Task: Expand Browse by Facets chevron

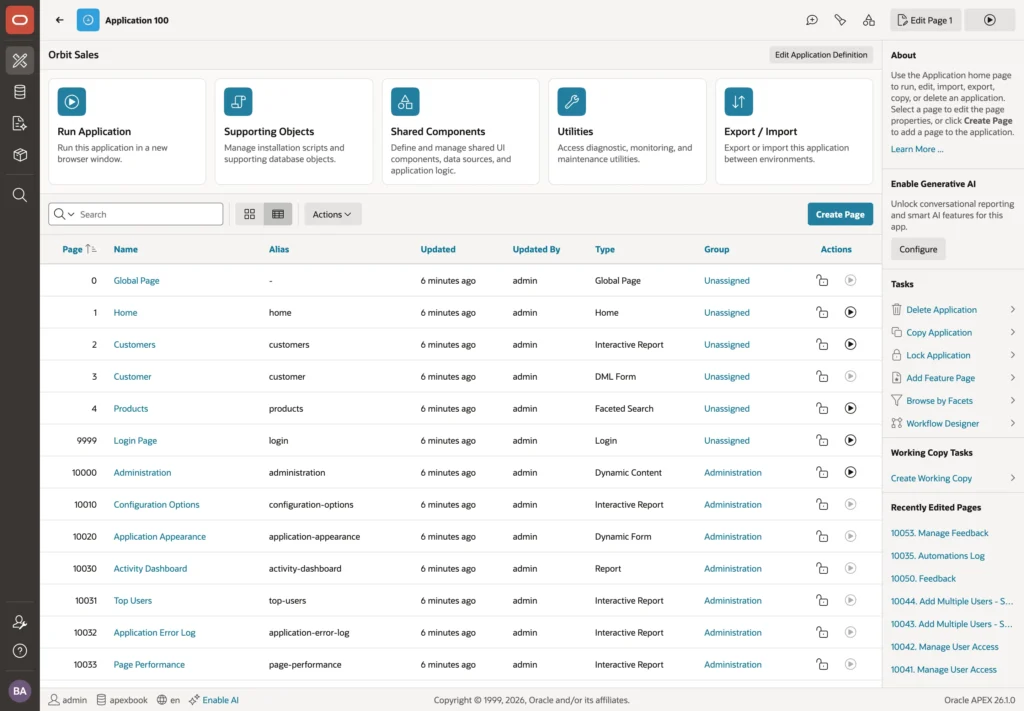Action: [x=1012, y=400]
